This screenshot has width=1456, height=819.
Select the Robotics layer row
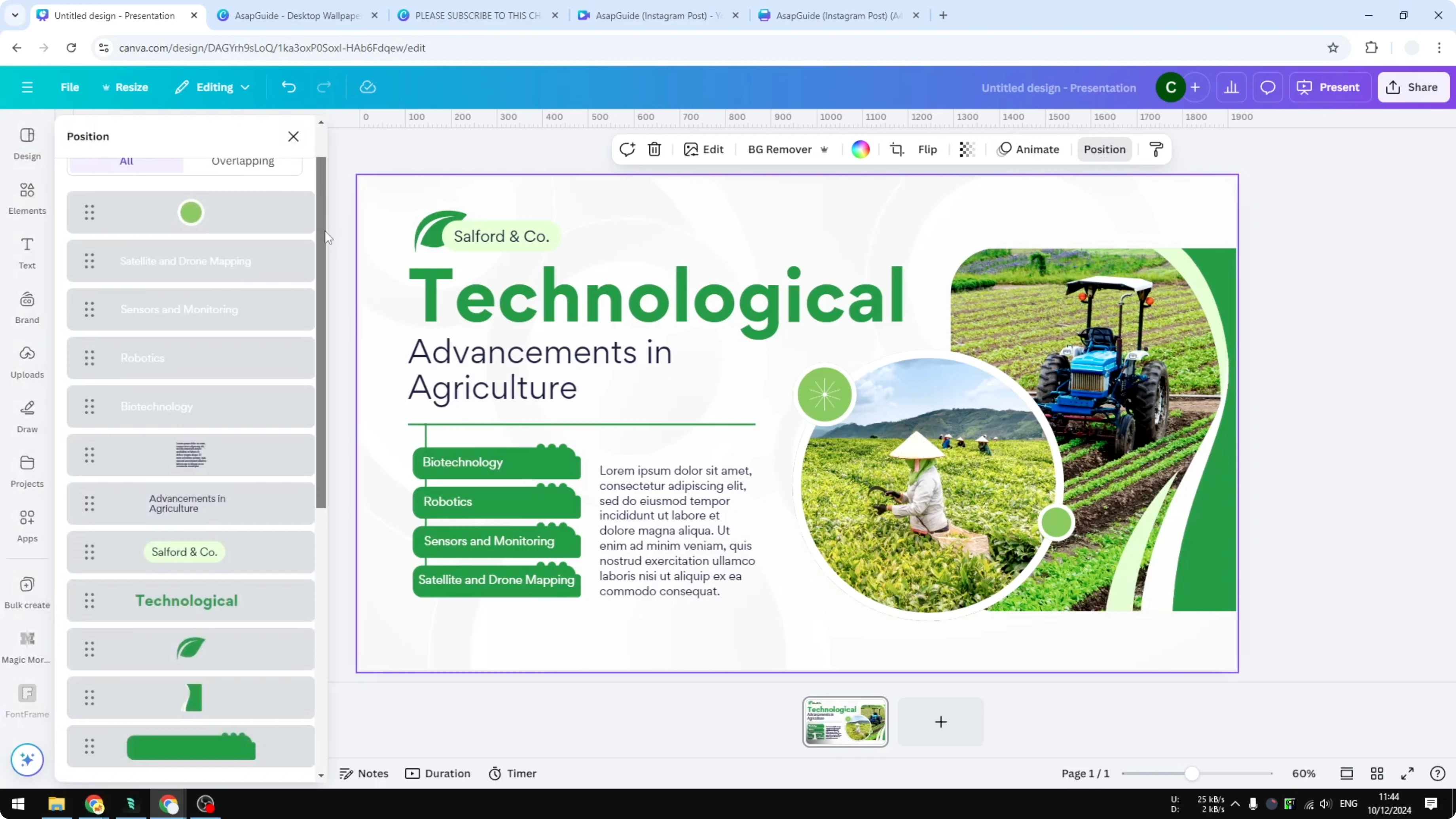click(x=190, y=358)
